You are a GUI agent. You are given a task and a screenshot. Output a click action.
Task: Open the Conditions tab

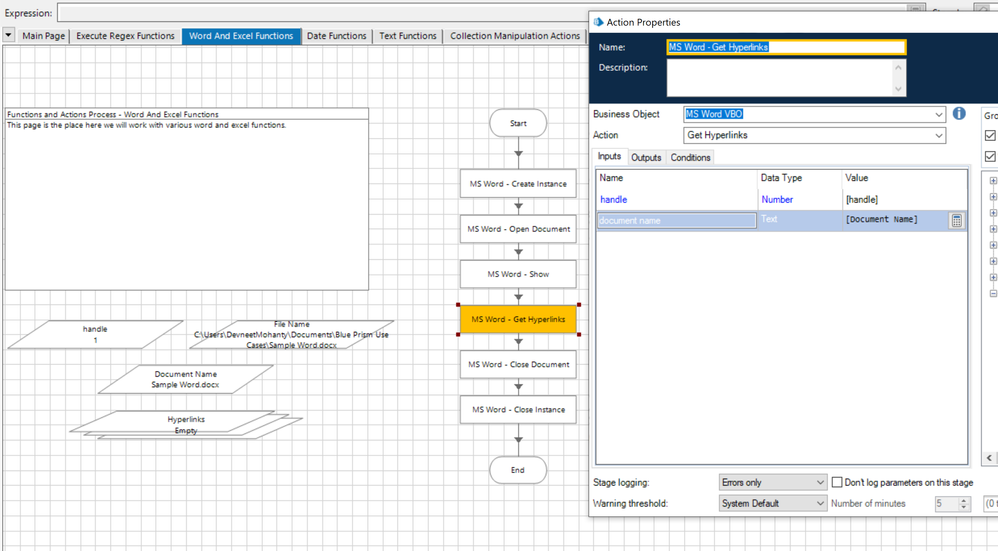coord(690,158)
